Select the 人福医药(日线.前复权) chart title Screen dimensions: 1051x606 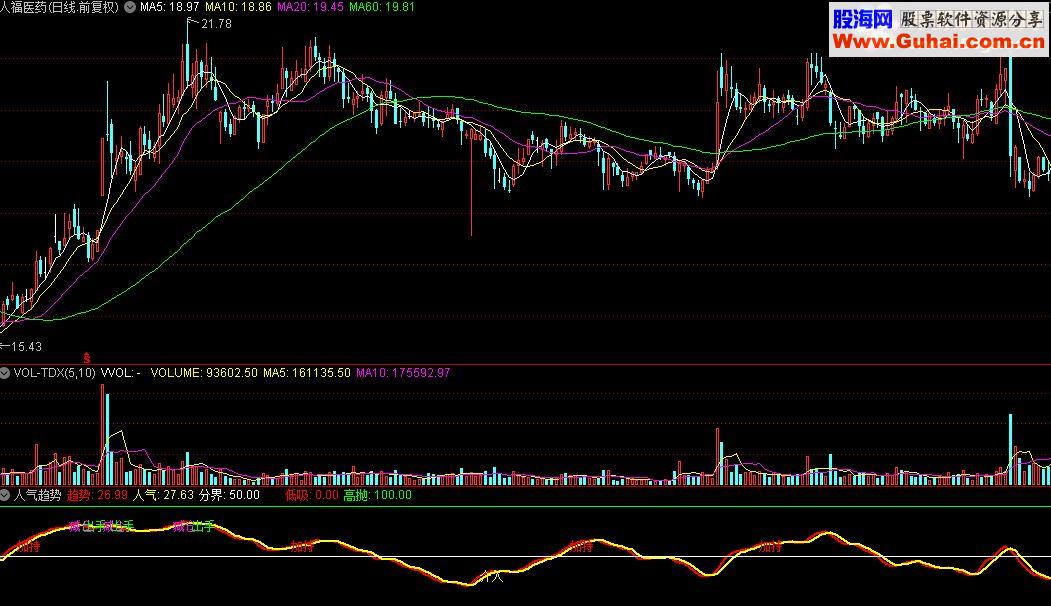(60, 7)
